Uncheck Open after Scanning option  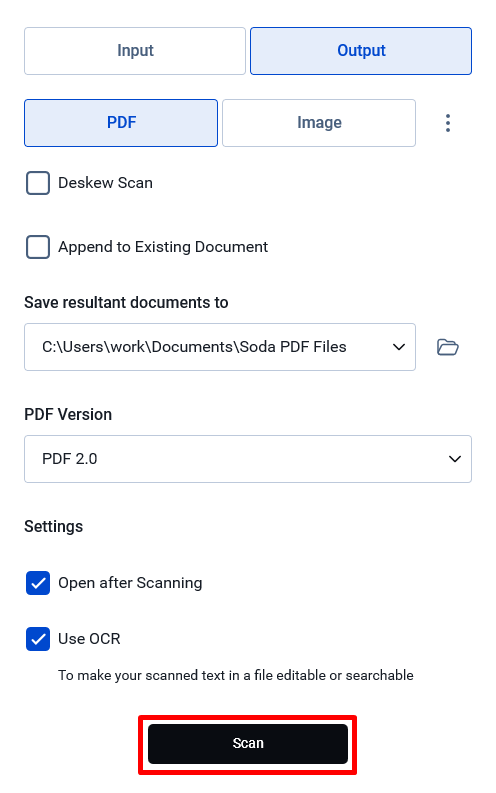[x=38, y=583]
